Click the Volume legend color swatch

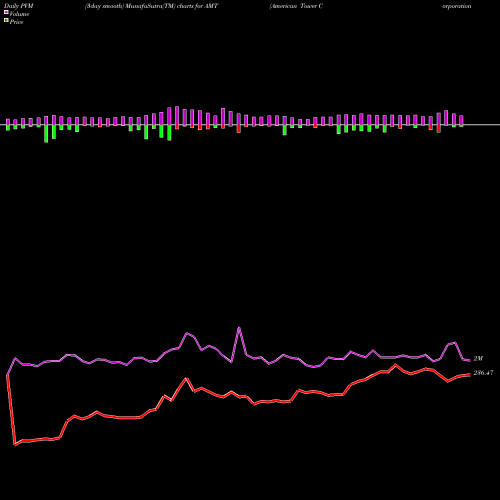[x=6, y=12]
